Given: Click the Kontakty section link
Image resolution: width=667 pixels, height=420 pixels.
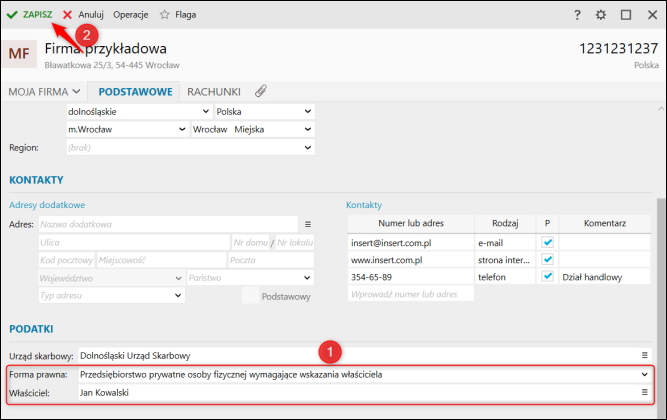Looking at the screenshot, I should tap(364, 205).
